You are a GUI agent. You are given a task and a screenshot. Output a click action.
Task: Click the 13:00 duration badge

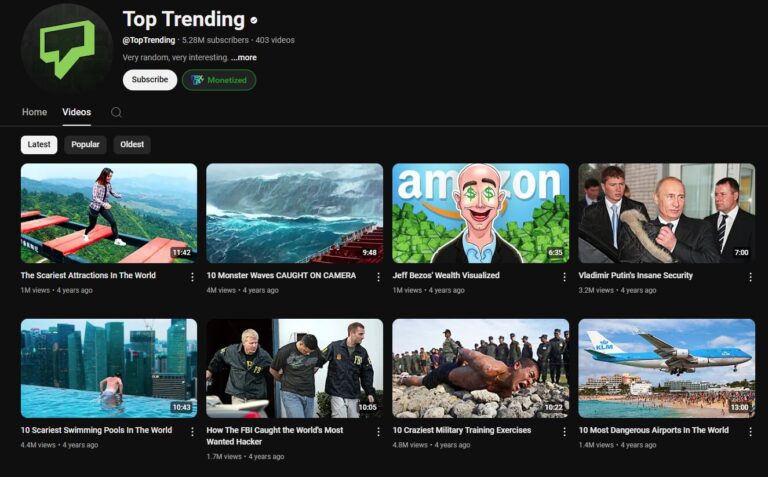point(740,407)
